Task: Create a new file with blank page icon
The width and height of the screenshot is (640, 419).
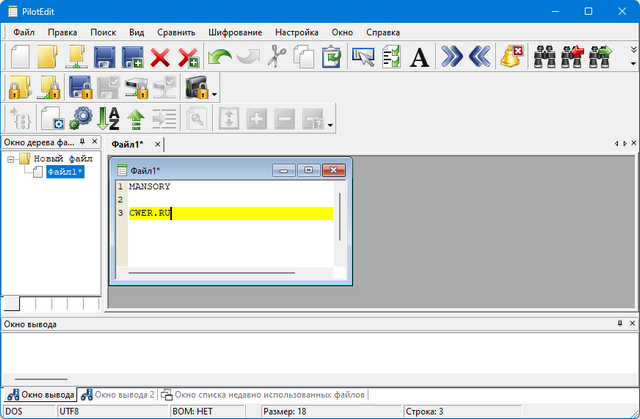Action: click(20, 57)
